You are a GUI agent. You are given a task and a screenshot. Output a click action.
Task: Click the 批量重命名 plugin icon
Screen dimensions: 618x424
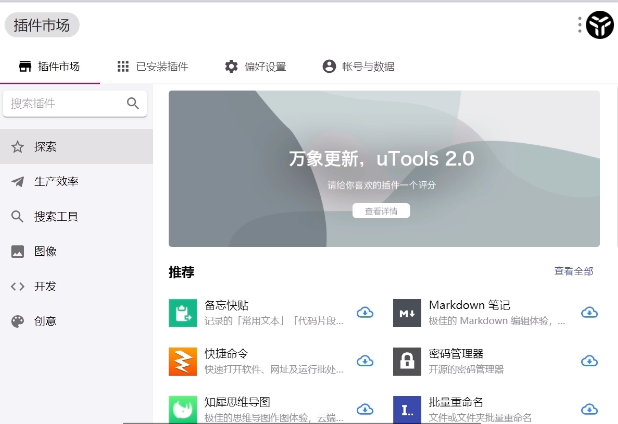pos(407,409)
